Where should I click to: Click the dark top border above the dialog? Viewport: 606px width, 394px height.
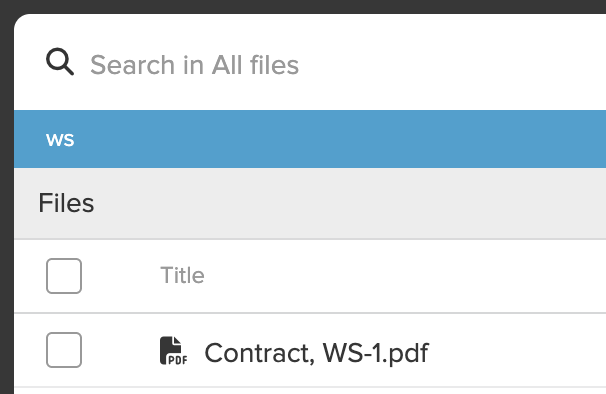tap(303, 6)
